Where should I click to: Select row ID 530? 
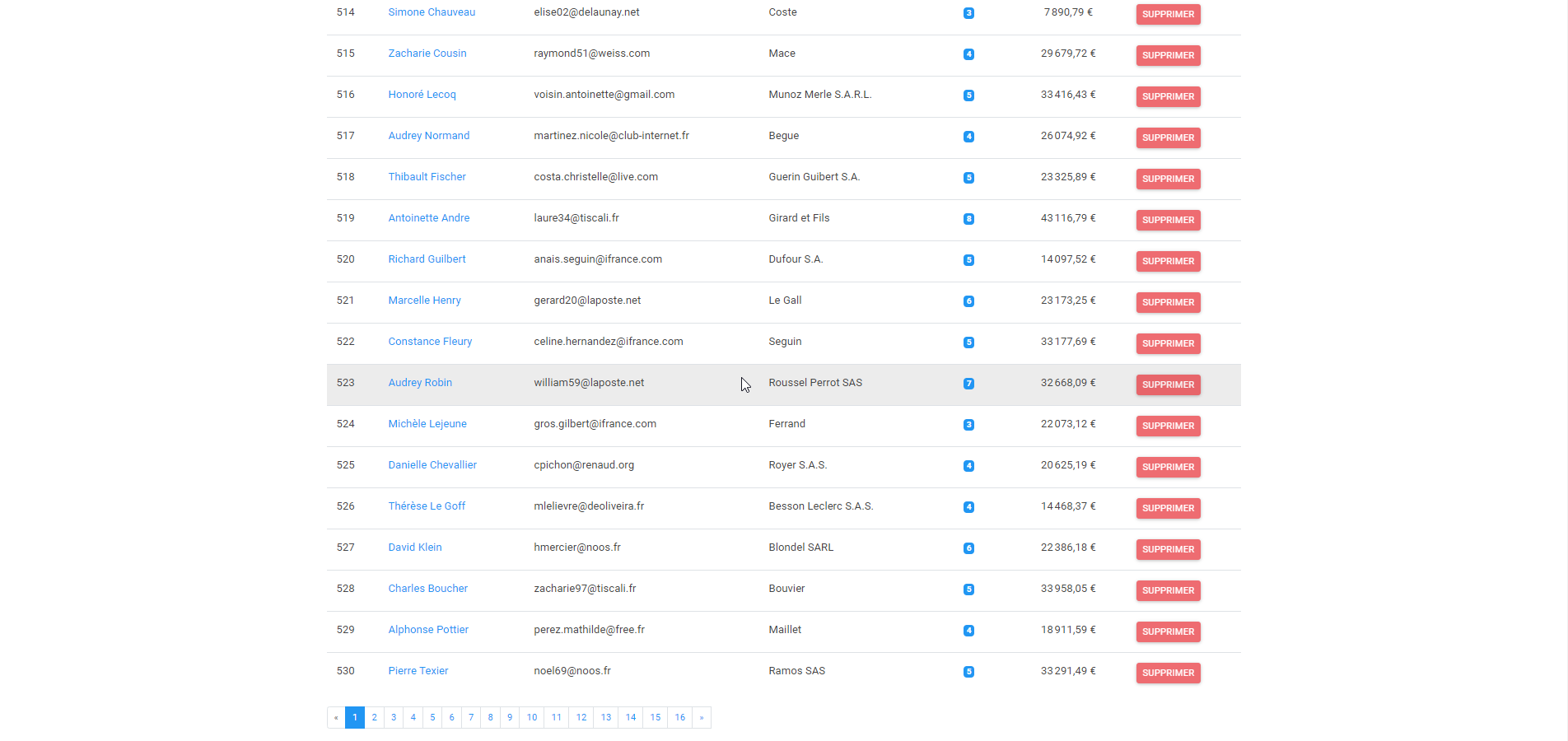(x=346, y=671)
